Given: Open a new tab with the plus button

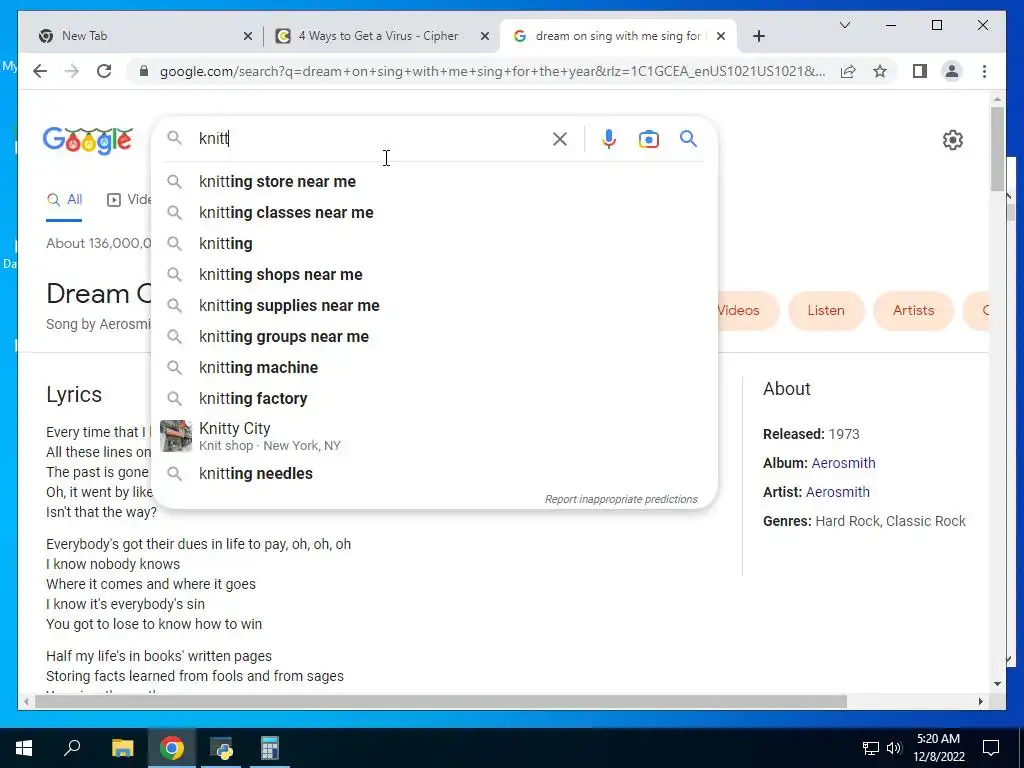Looking at the screenshot, I should click(758, 36).
